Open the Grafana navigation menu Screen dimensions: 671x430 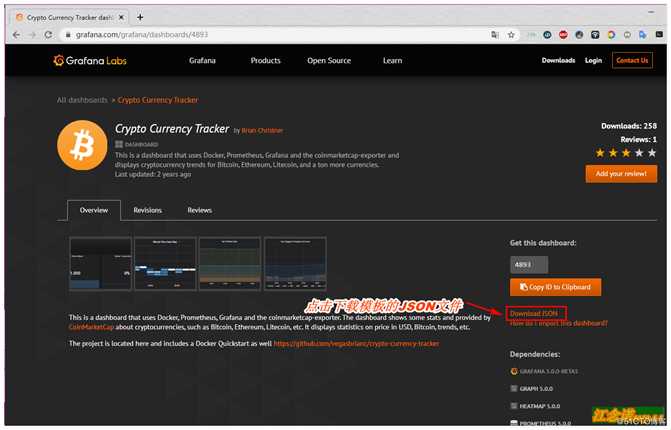202,60
